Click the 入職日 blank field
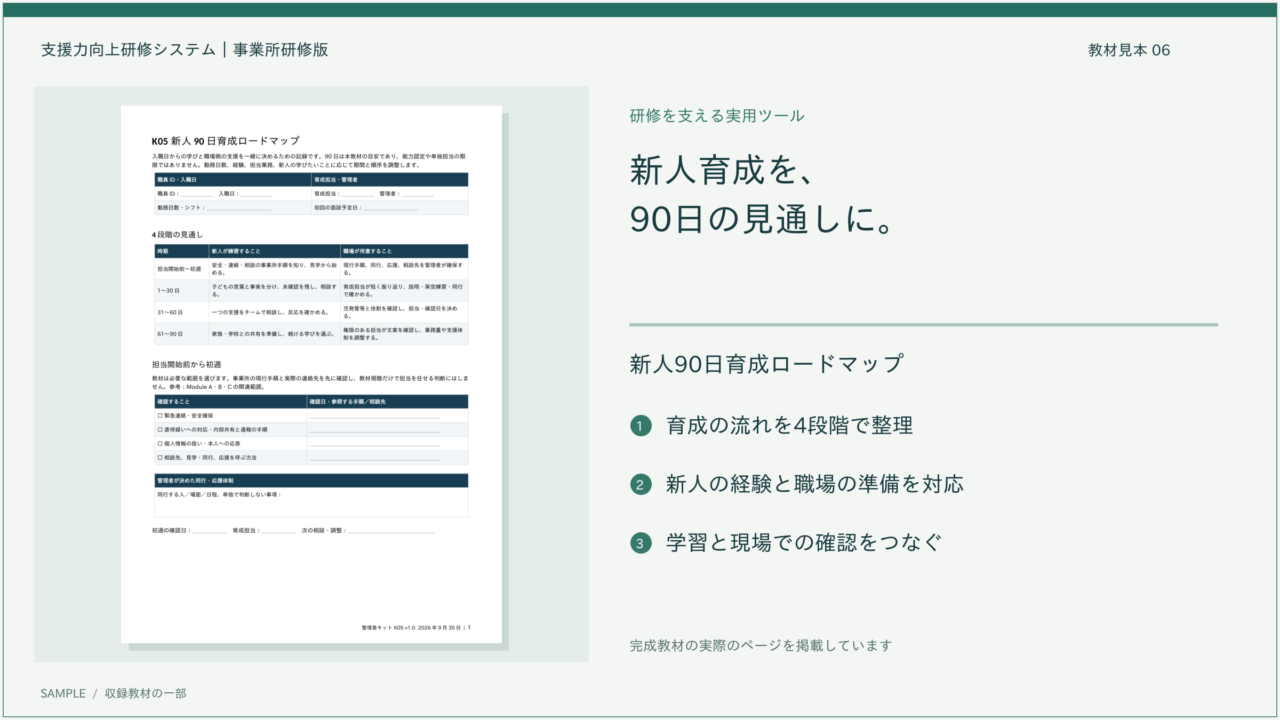 (x=256, y=194)
